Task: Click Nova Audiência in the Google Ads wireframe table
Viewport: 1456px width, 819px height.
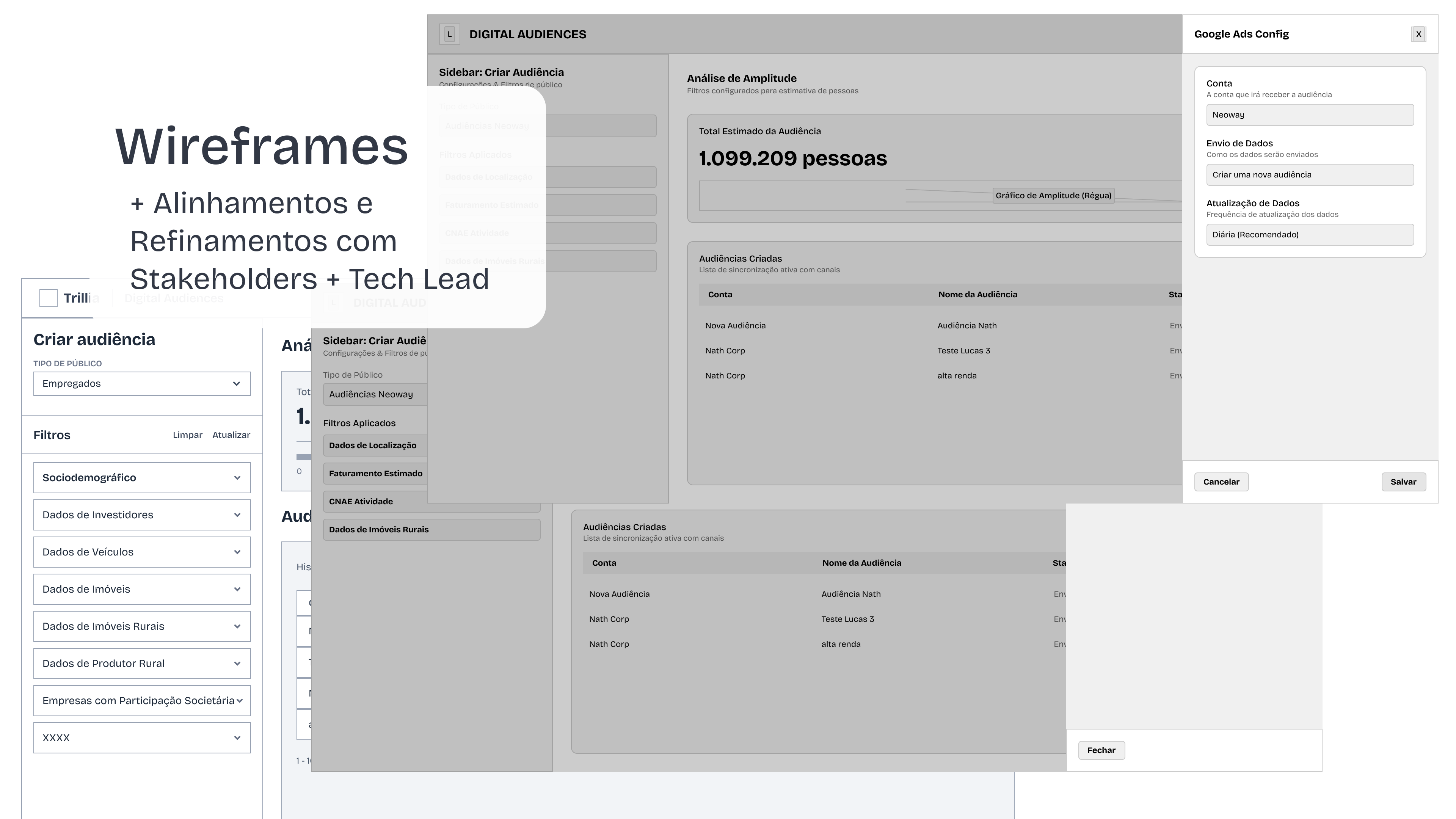Action: click(x=735, y=326)
